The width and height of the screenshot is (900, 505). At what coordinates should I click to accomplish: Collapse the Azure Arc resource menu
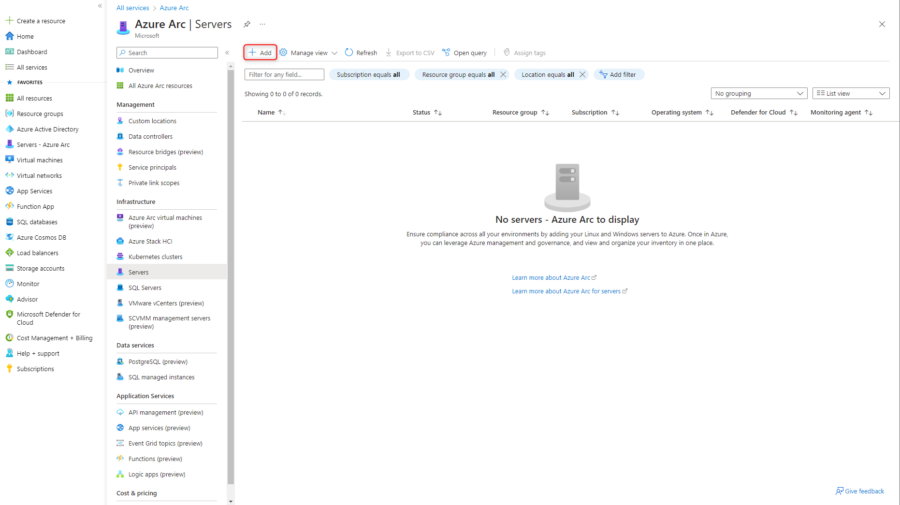coord(227,53)
